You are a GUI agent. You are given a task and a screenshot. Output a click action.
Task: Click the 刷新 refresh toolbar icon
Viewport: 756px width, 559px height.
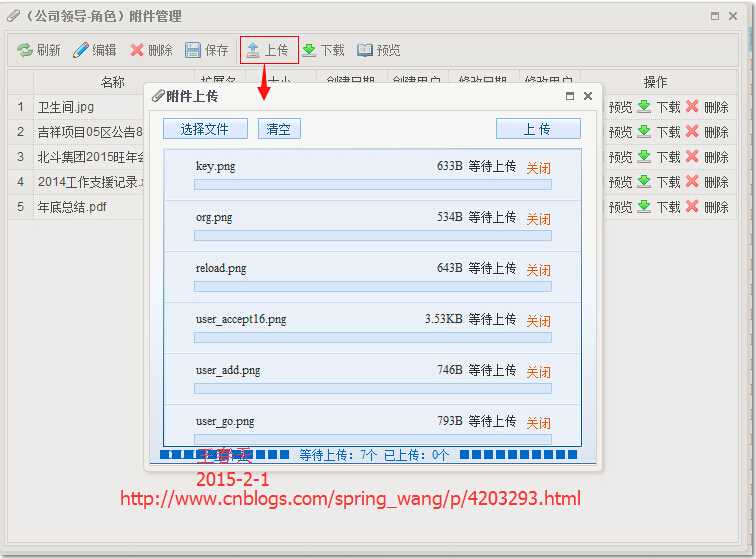[x=25, y=50]
